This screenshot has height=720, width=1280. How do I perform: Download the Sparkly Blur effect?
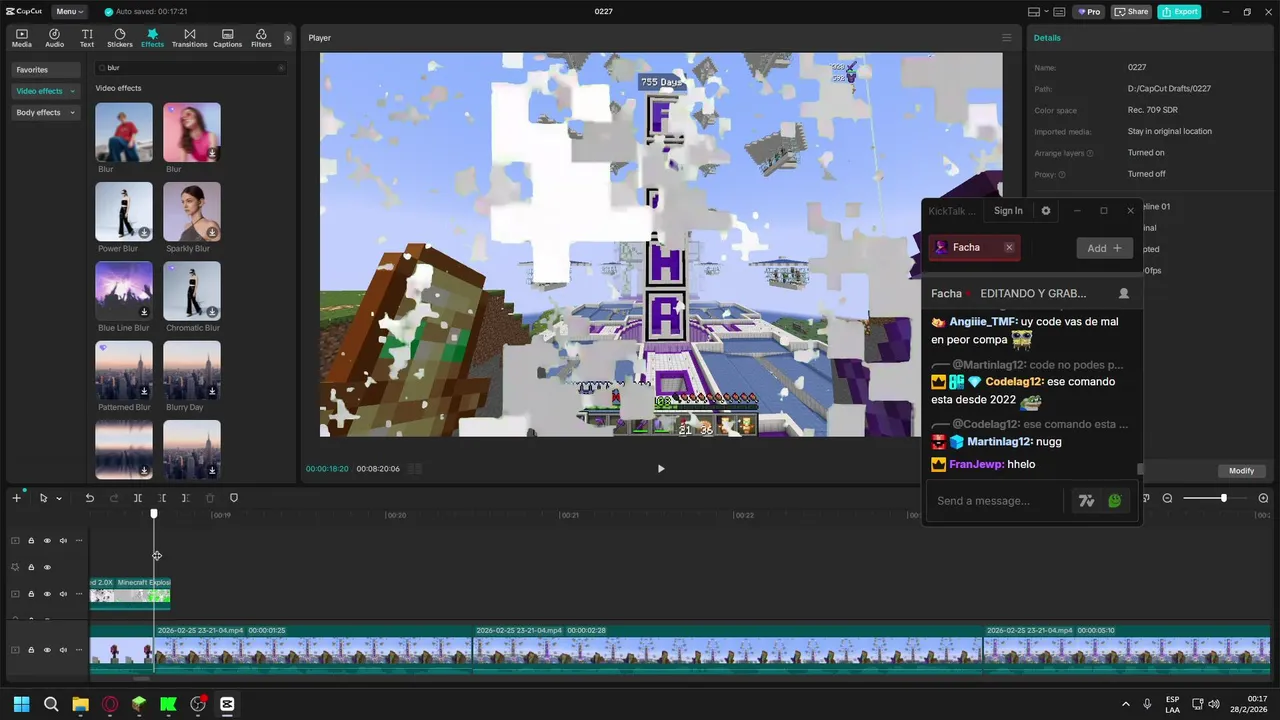click(212, 232)
